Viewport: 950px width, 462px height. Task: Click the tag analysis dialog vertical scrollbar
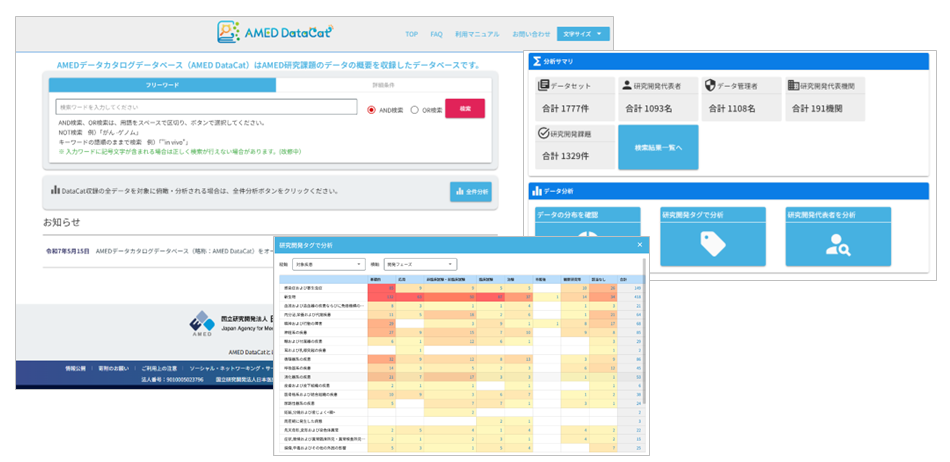[645, 331]
